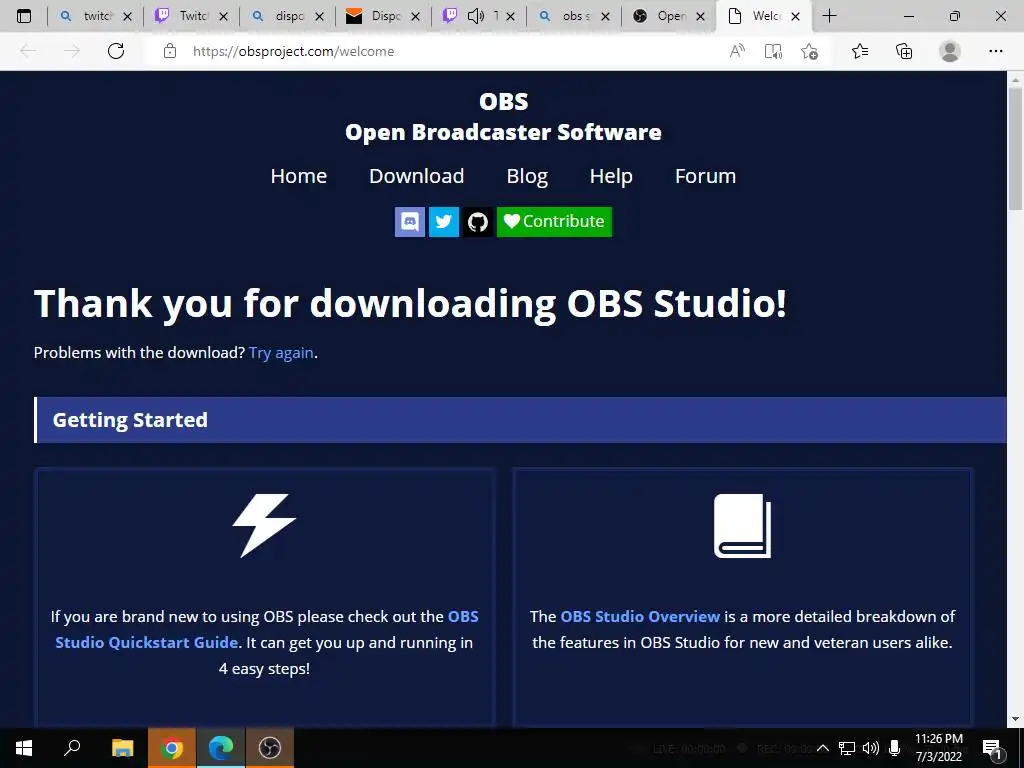Open the Download menu item
1024x768 pixels.
point(417,176)
